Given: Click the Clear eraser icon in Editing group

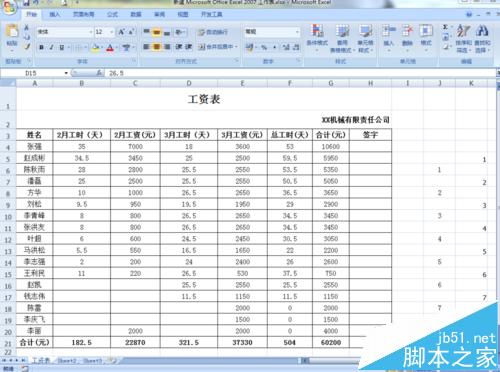Looking at the screenshot, I should click(x=446, y=47).
